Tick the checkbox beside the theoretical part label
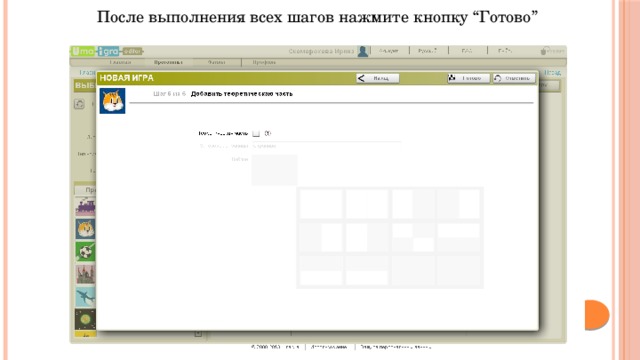The image size is (640, 360). pyautogui.click(x=256, y=133)
